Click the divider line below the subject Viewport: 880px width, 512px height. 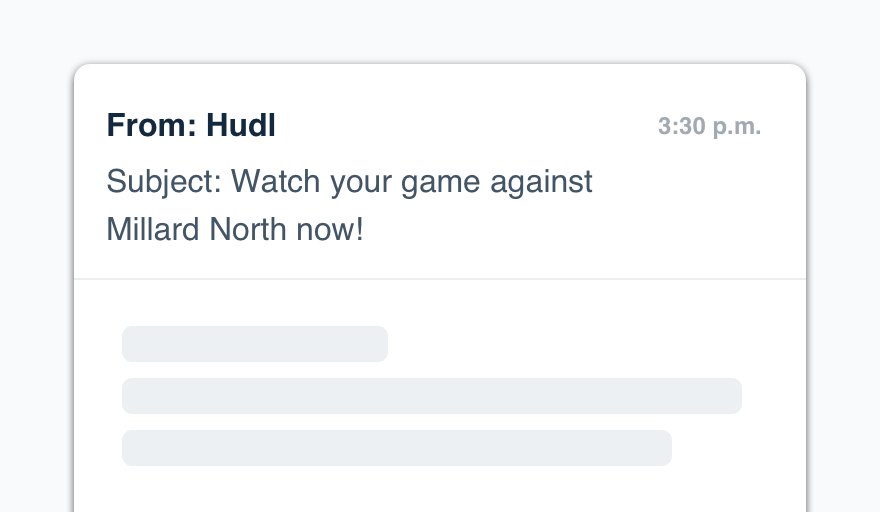440,278
